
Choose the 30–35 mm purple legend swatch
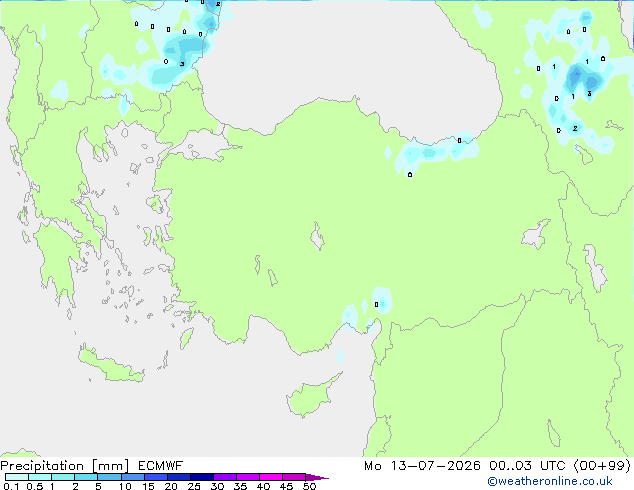pyautogui.click(x=225, y=477)
